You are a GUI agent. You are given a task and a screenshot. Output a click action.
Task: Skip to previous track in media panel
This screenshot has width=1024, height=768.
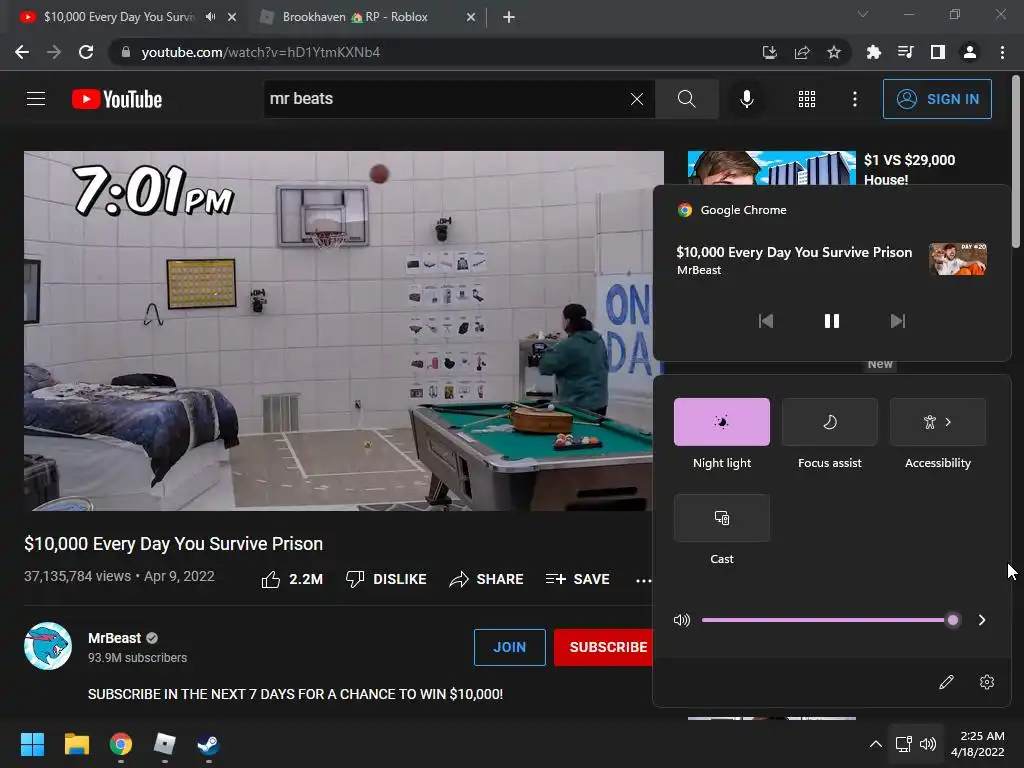765,321
